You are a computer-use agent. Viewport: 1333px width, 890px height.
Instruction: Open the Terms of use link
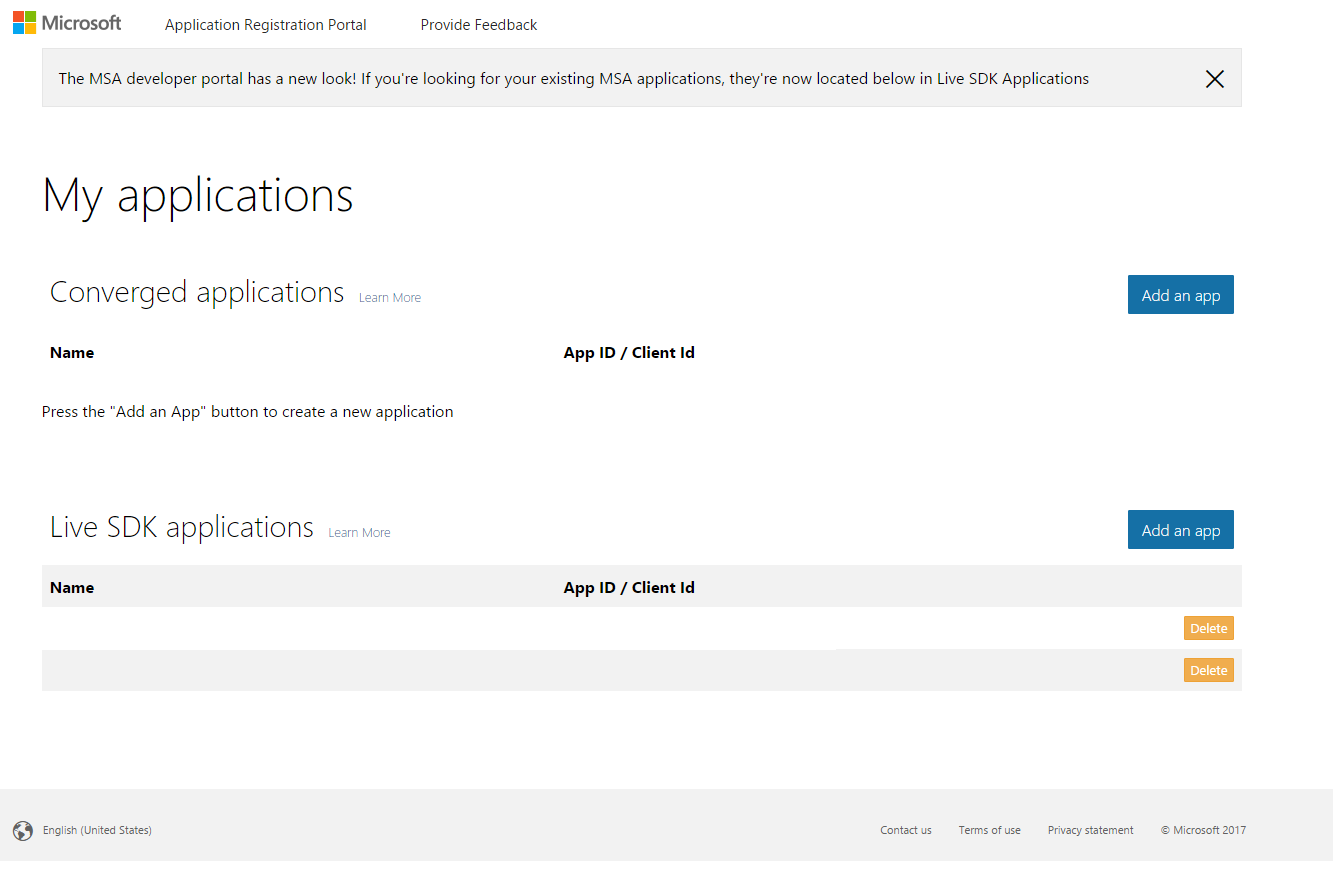coord(989,831)
